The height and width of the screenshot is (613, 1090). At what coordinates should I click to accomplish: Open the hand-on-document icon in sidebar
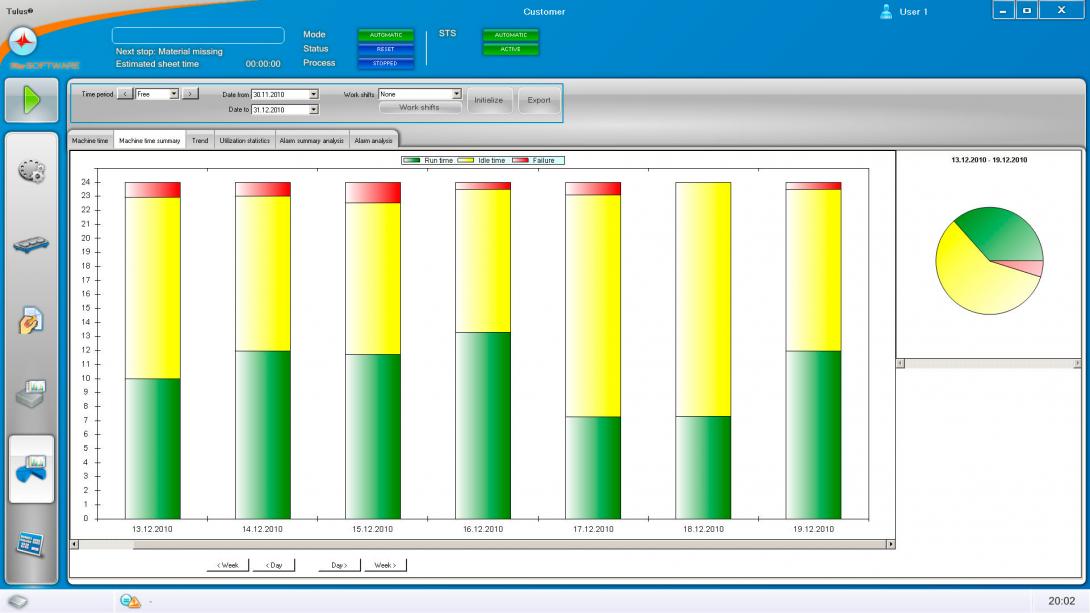tap(32, 321)
